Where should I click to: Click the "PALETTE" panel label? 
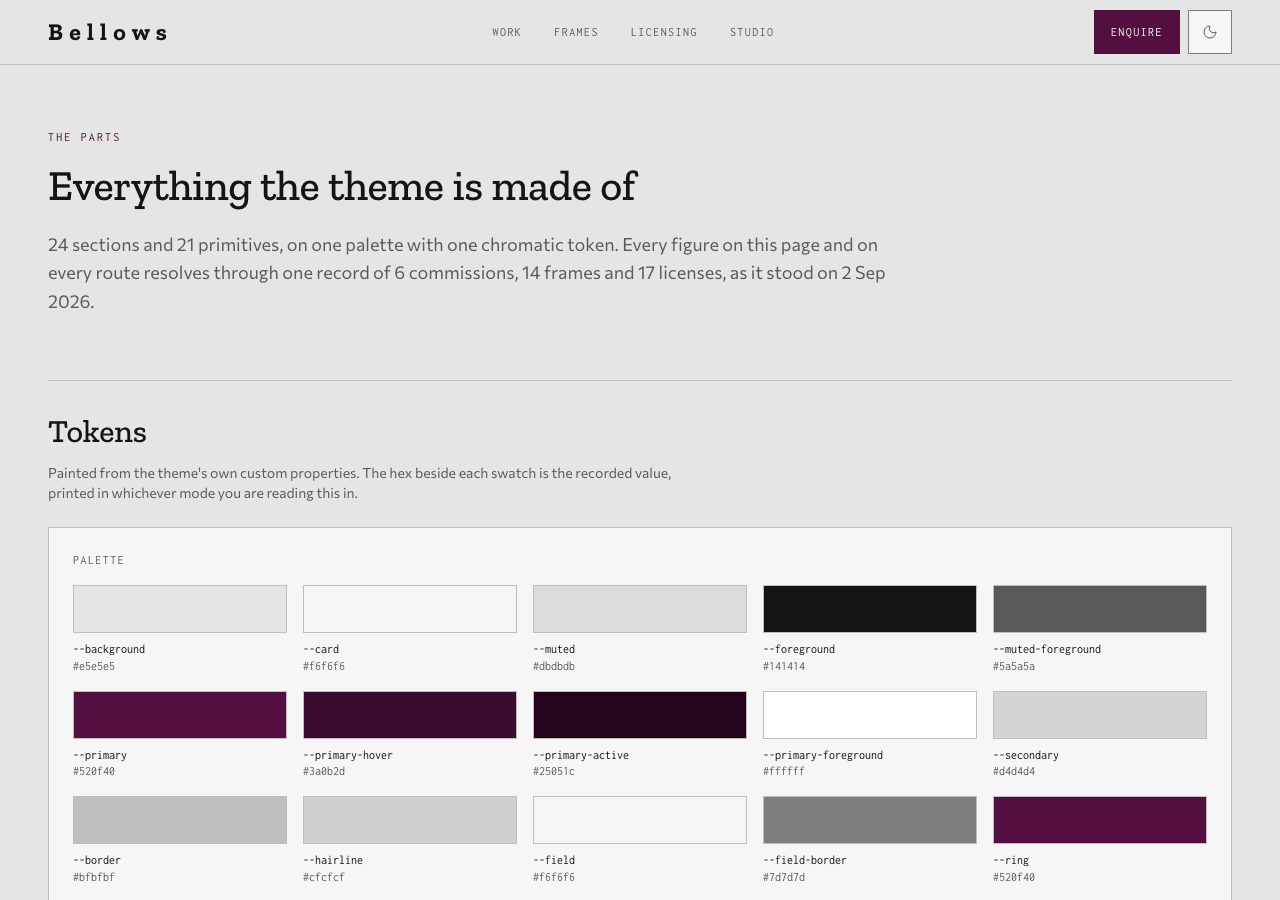coord(99,560)
